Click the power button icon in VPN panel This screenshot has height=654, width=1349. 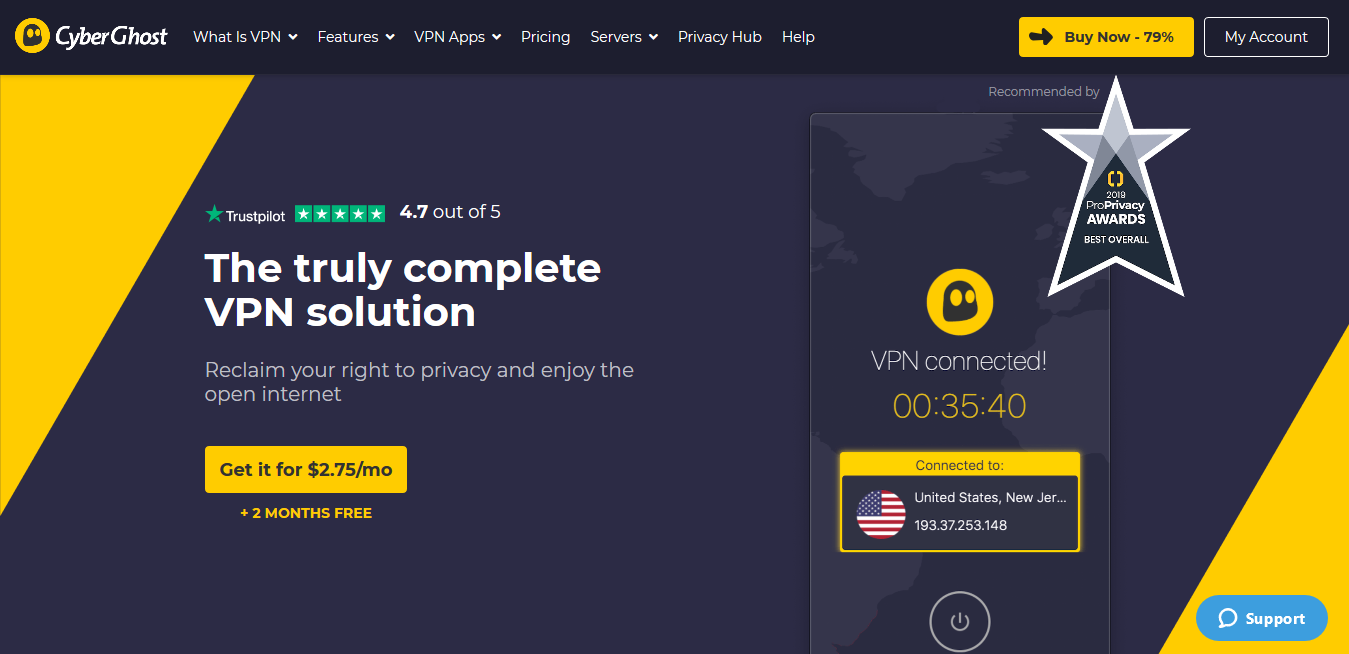[959, 622]
